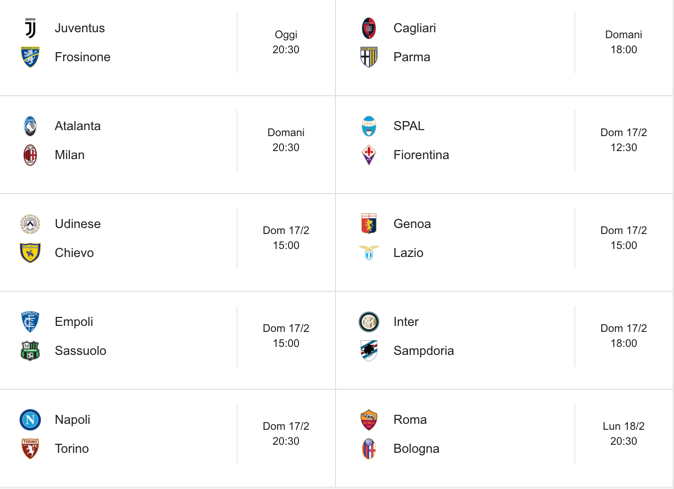This screenshot has width=674, height=489.
Task: Click the Milan club badge
Action: [30, 155]
